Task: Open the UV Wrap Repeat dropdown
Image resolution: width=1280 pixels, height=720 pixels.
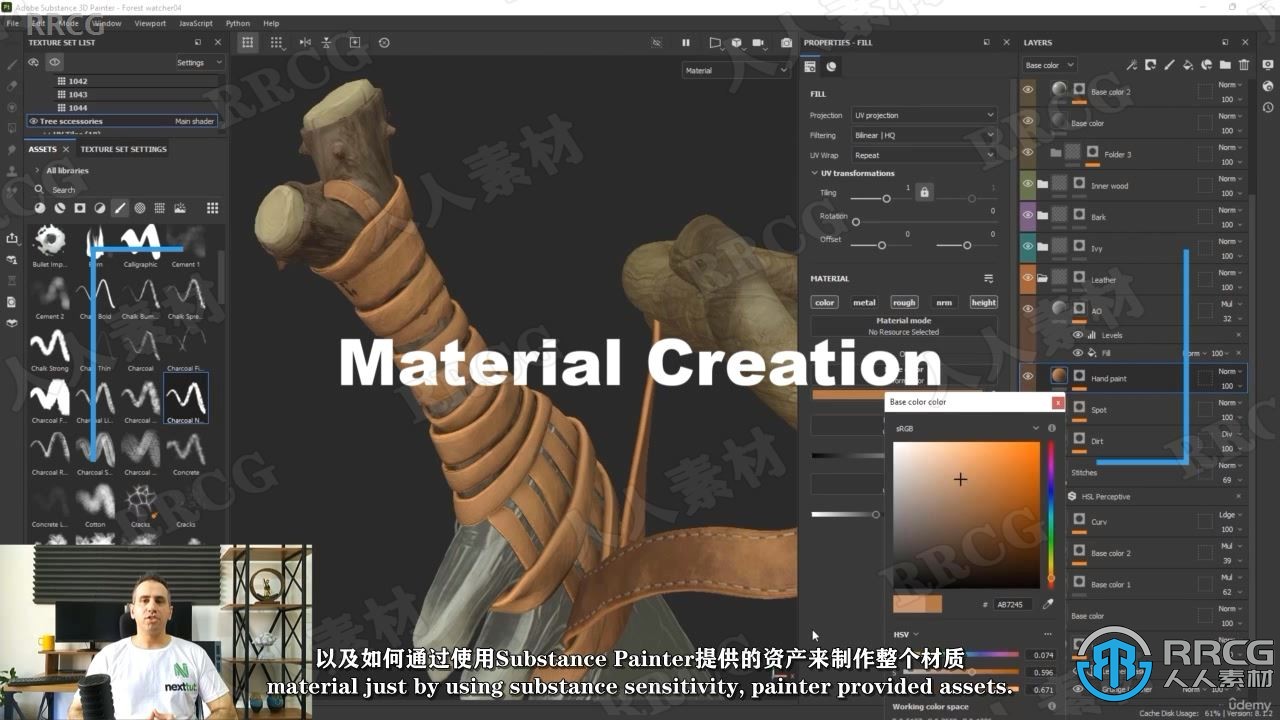Action: pos(924,155)
